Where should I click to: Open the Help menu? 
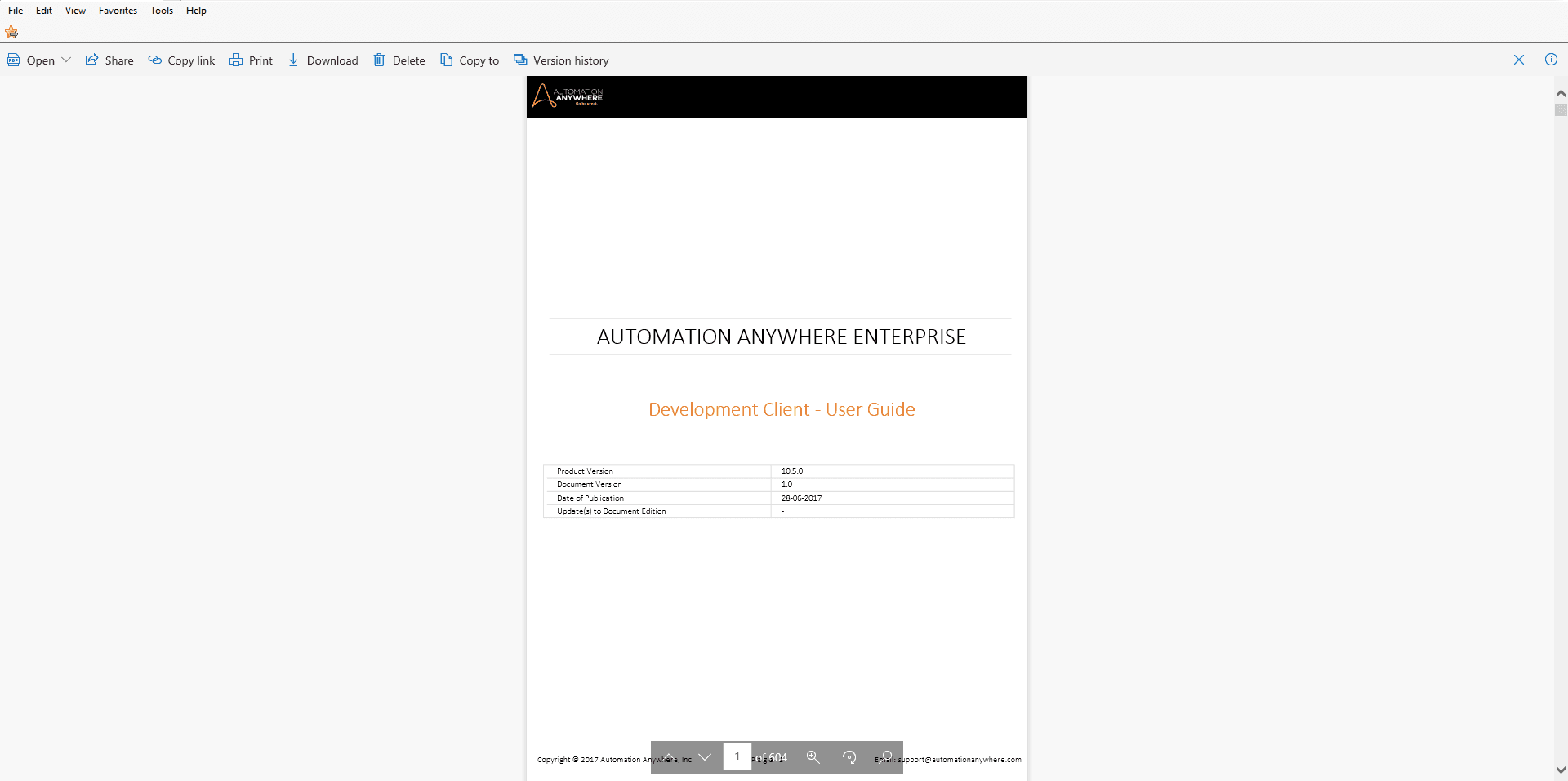(x=196, y=11)
